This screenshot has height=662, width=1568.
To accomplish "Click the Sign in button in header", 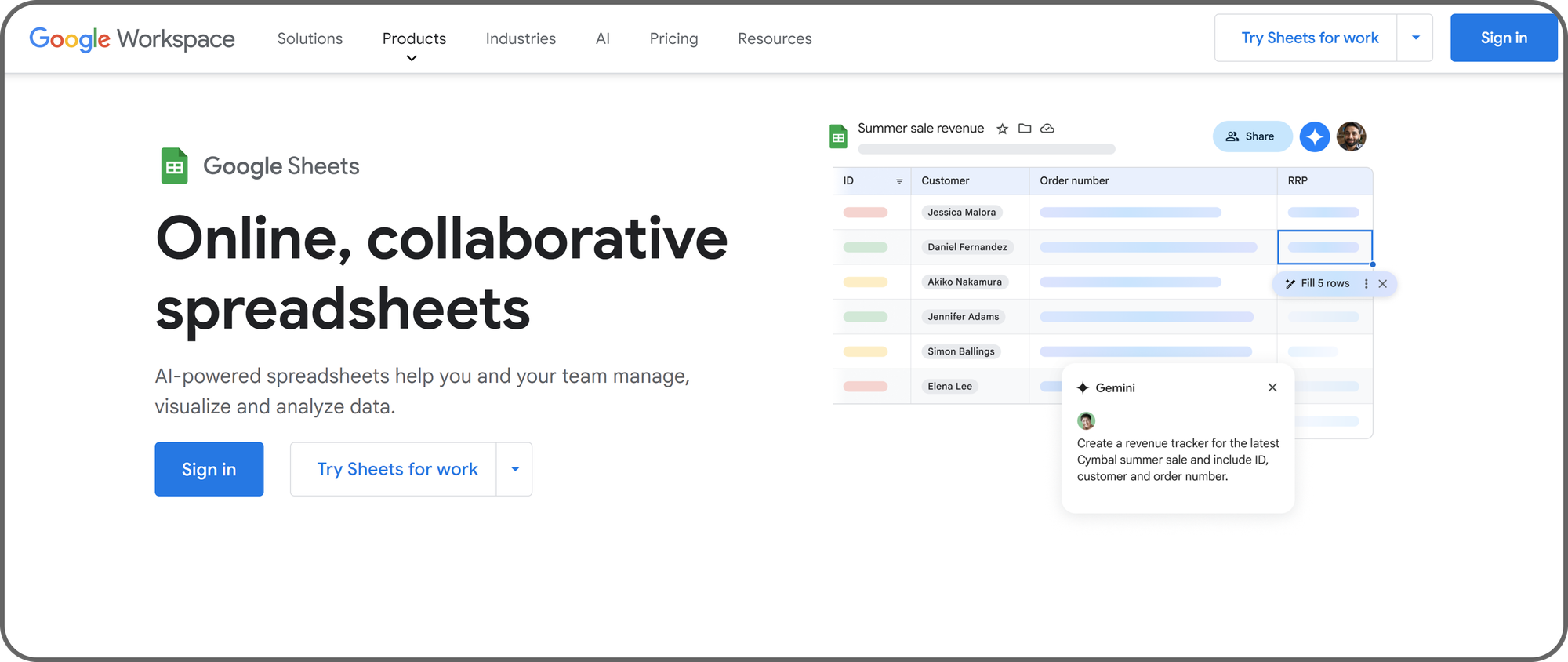I will 1504,38.
